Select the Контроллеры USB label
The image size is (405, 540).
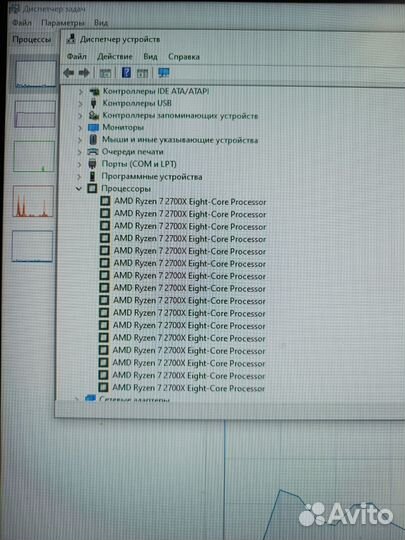tap(137, 103)
